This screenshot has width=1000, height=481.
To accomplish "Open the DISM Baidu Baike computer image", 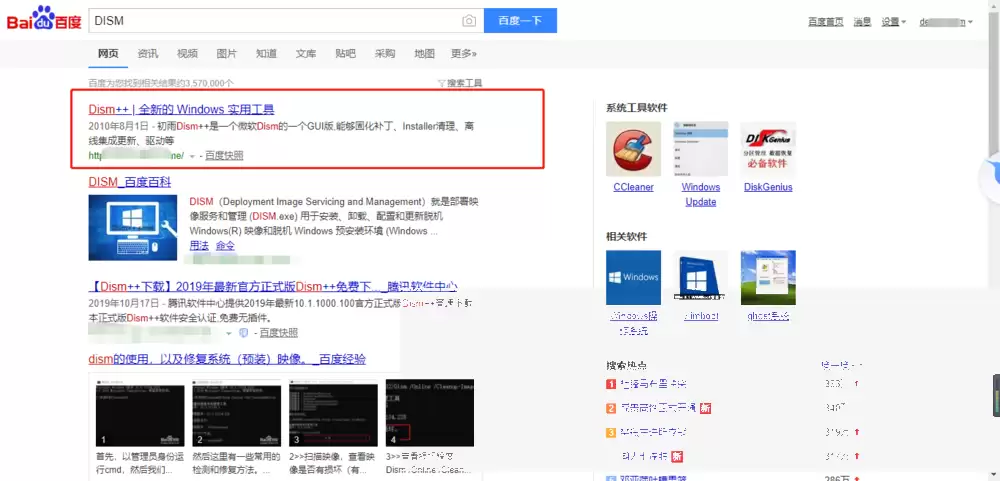I will tap(133, 228).
